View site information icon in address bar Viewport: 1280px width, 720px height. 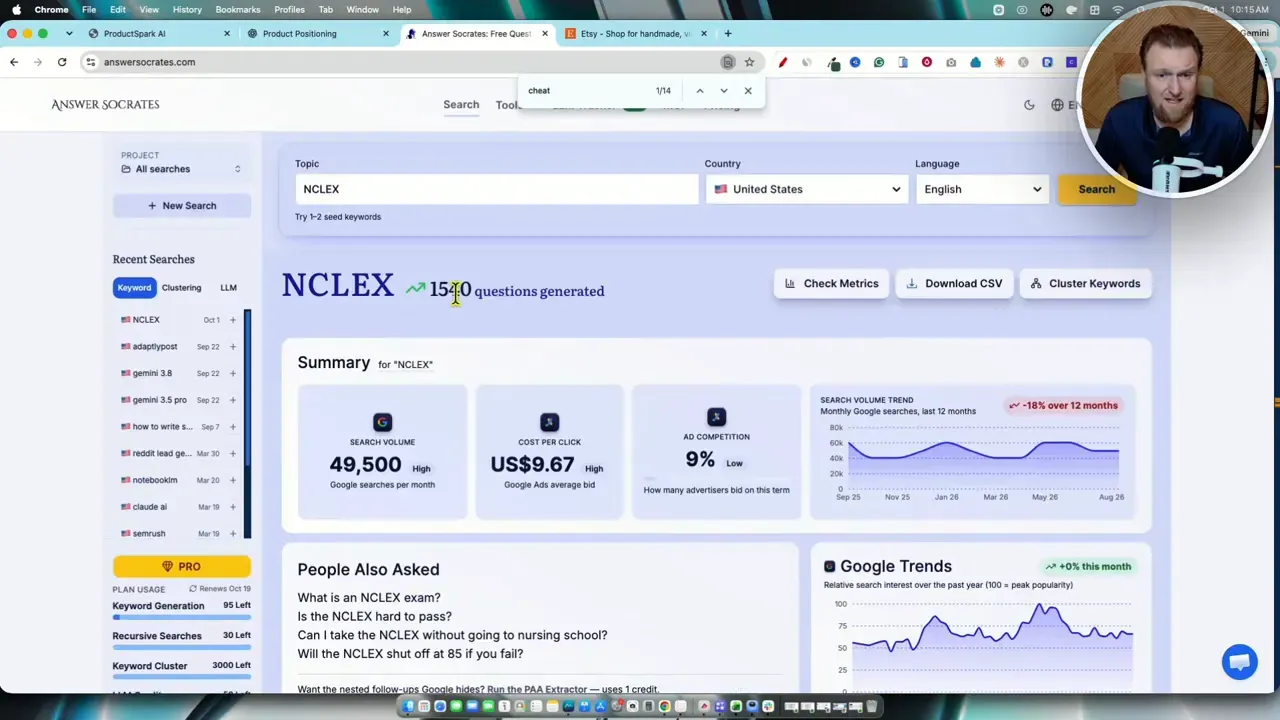tap(91, 62)
